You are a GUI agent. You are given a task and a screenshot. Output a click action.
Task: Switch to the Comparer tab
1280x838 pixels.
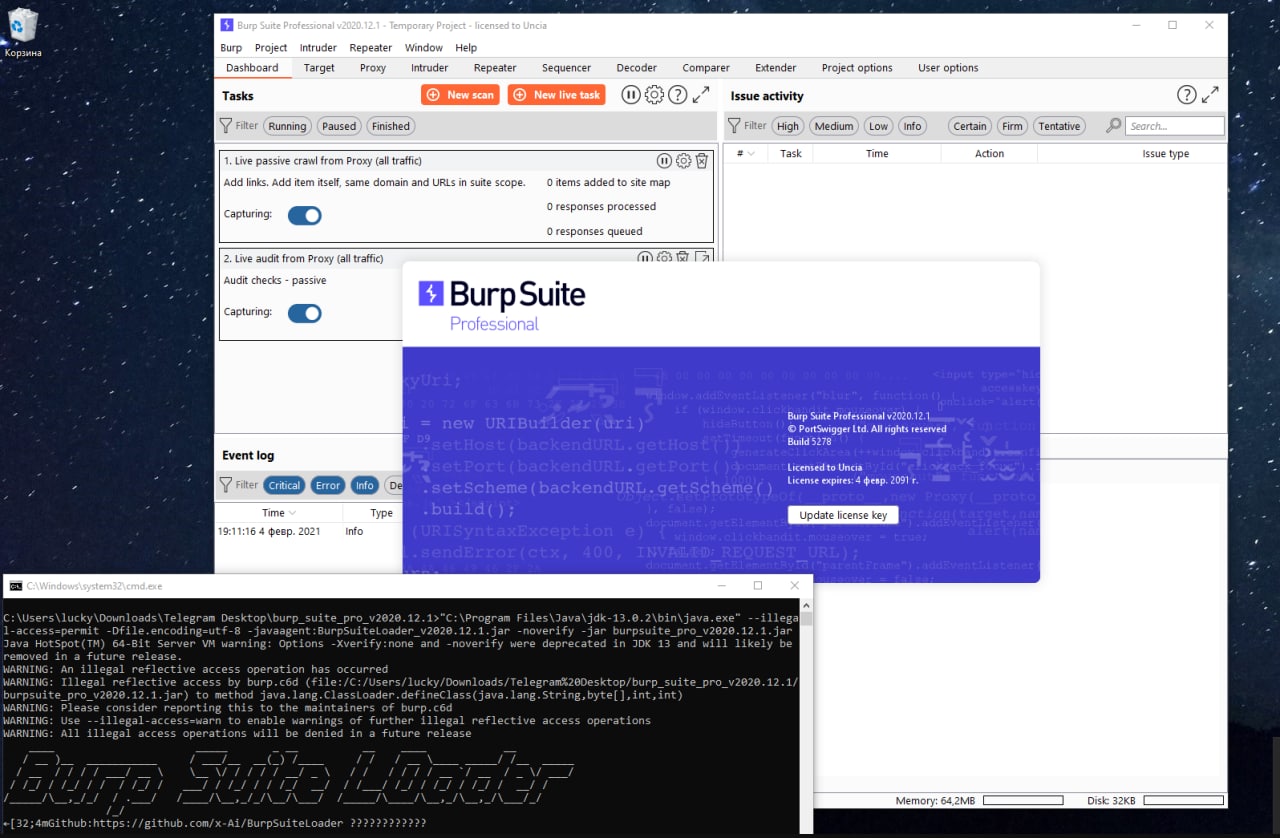(x=706, y=68)
